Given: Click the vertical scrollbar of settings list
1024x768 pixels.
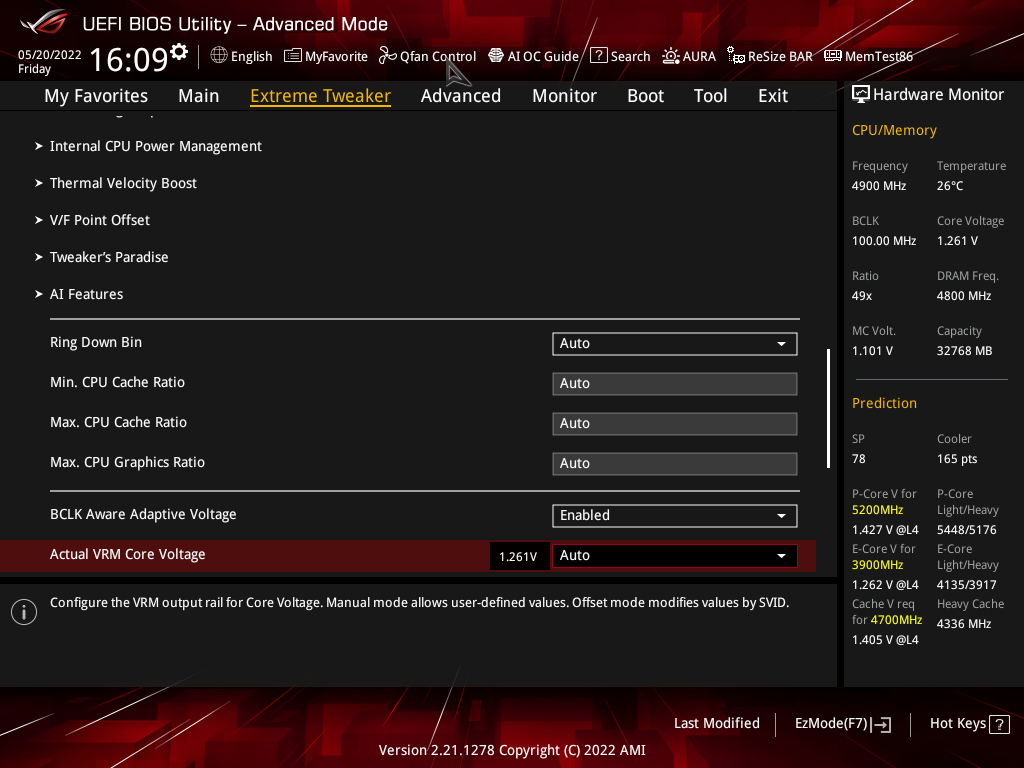Looking at the screenshot, I should [829, 408].
